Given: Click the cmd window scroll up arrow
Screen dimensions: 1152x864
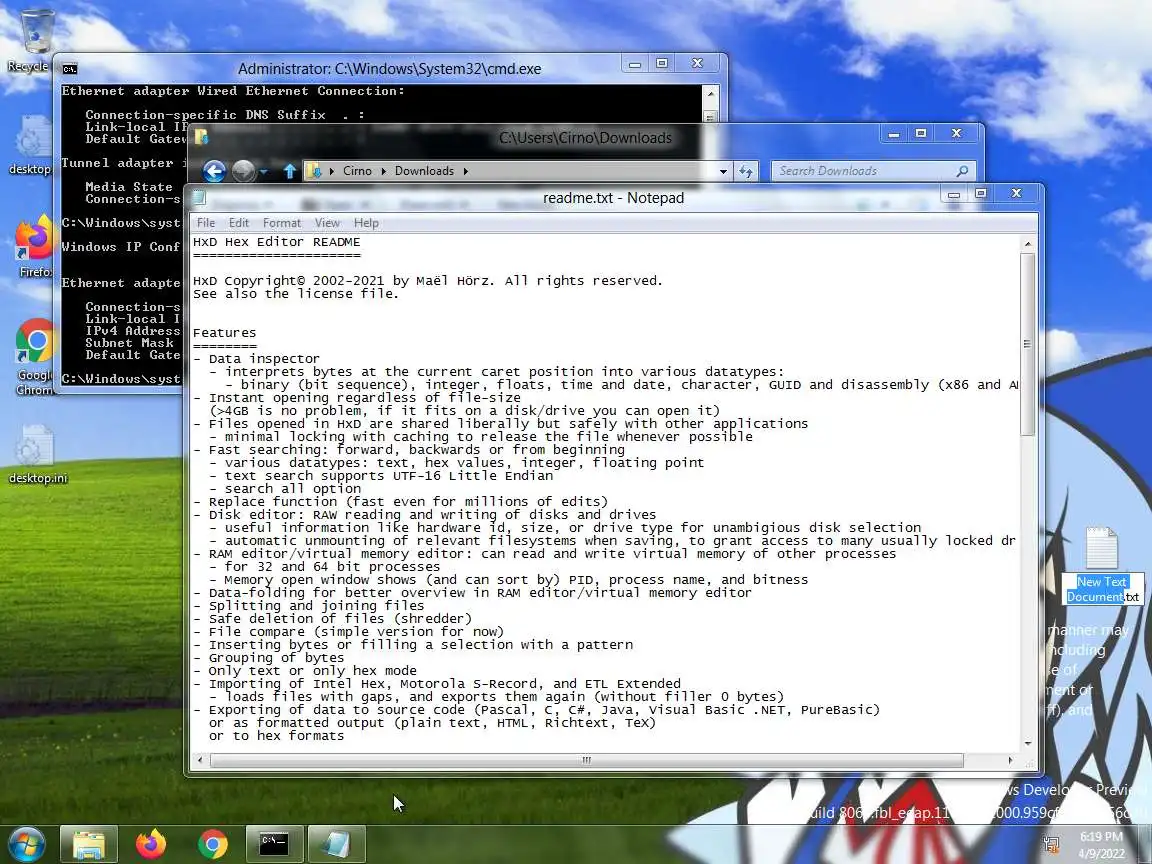Looking at the screenshot, I should pyautogui.click(x=710, y=94).
